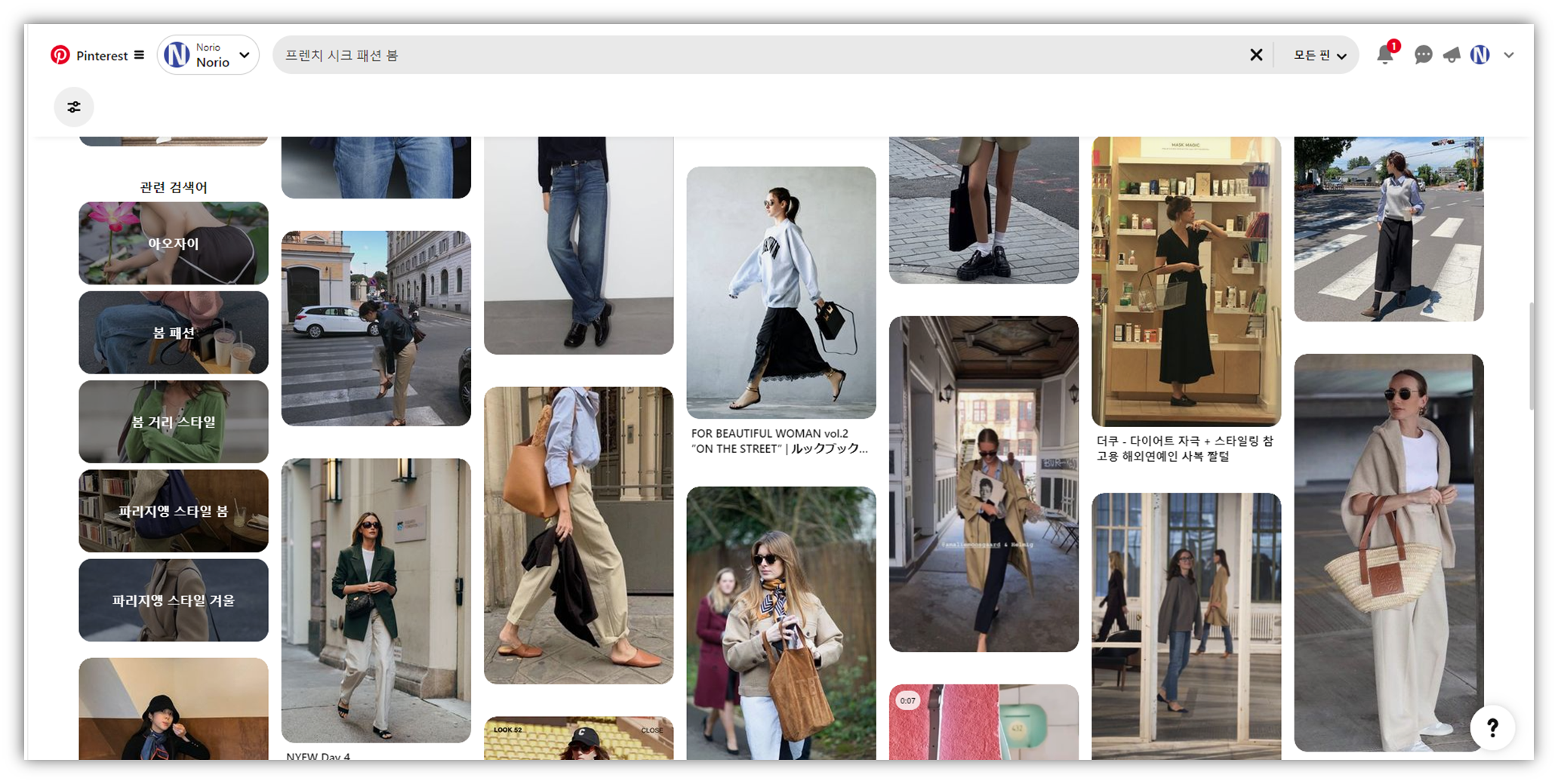Open the 파리지앵 스타일 겨울 related search
This screenshot has width=1558, height=784.
174,600
